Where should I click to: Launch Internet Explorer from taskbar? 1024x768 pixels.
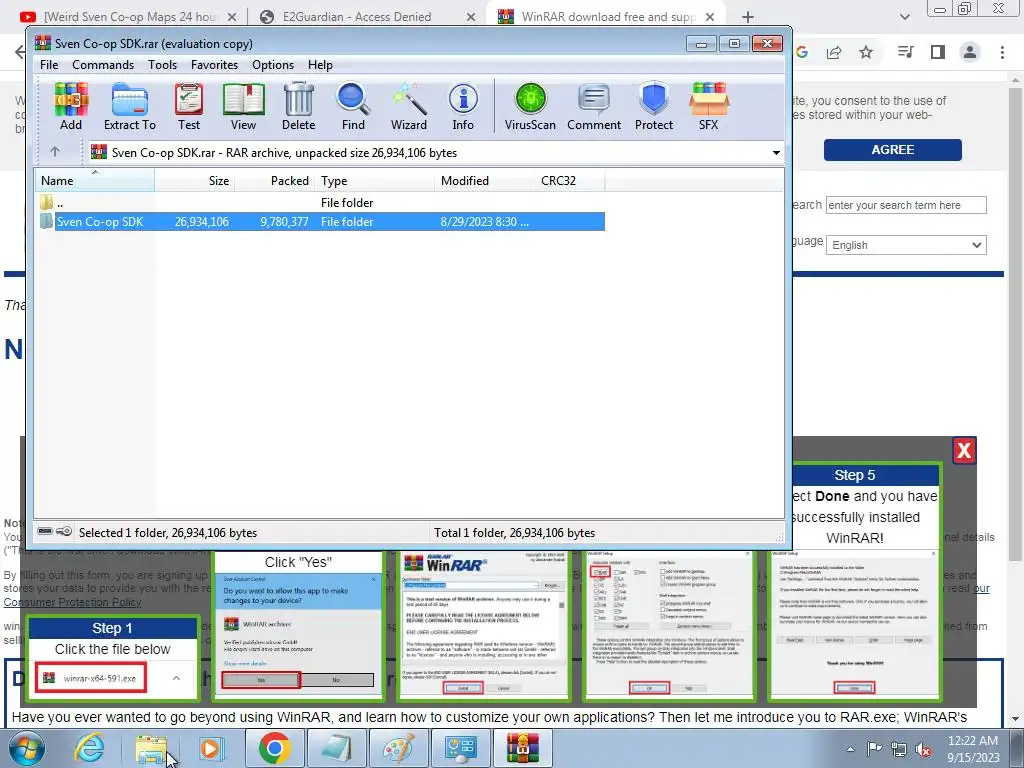pyautogui.click(x=89, y=748)
